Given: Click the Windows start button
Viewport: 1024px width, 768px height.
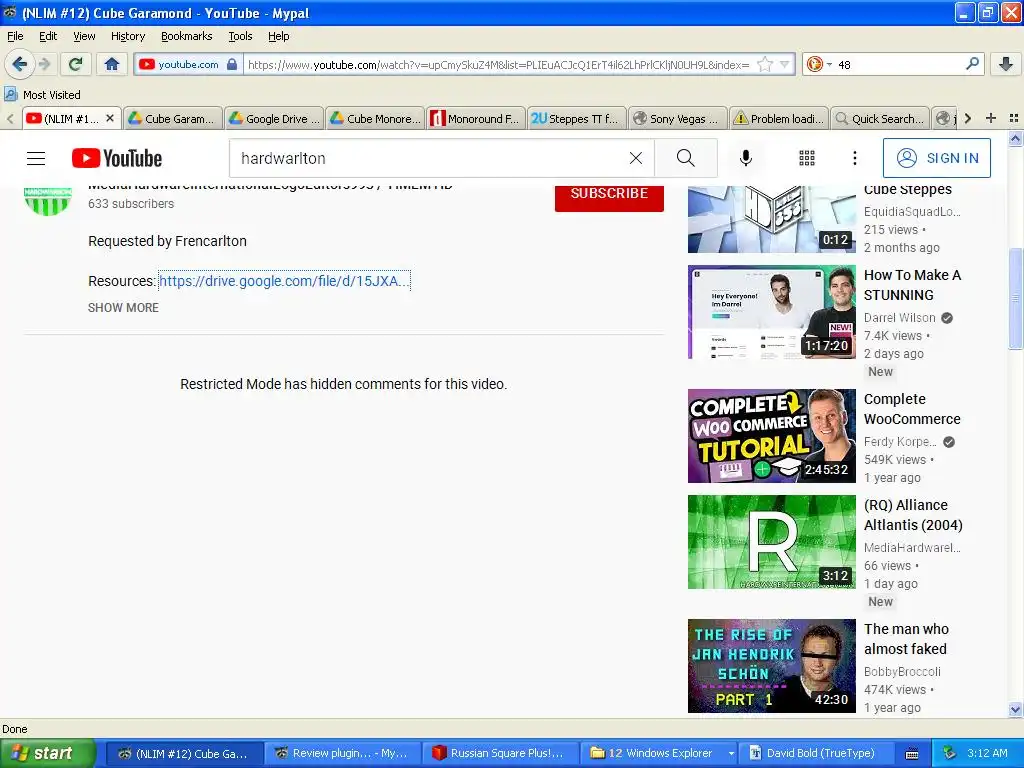Looking at the screenshot, I should 48,753.
